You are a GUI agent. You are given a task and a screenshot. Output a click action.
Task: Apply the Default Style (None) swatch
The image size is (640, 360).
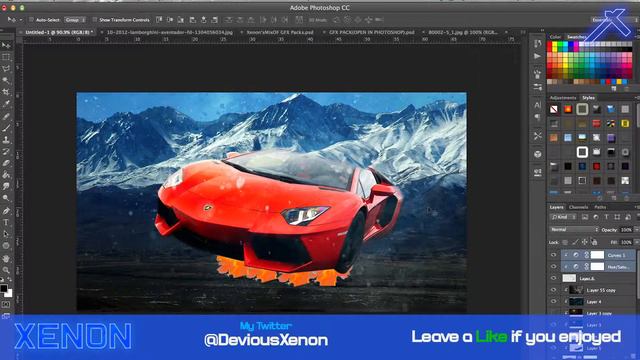pyautogui.click(x=554, y=109)
